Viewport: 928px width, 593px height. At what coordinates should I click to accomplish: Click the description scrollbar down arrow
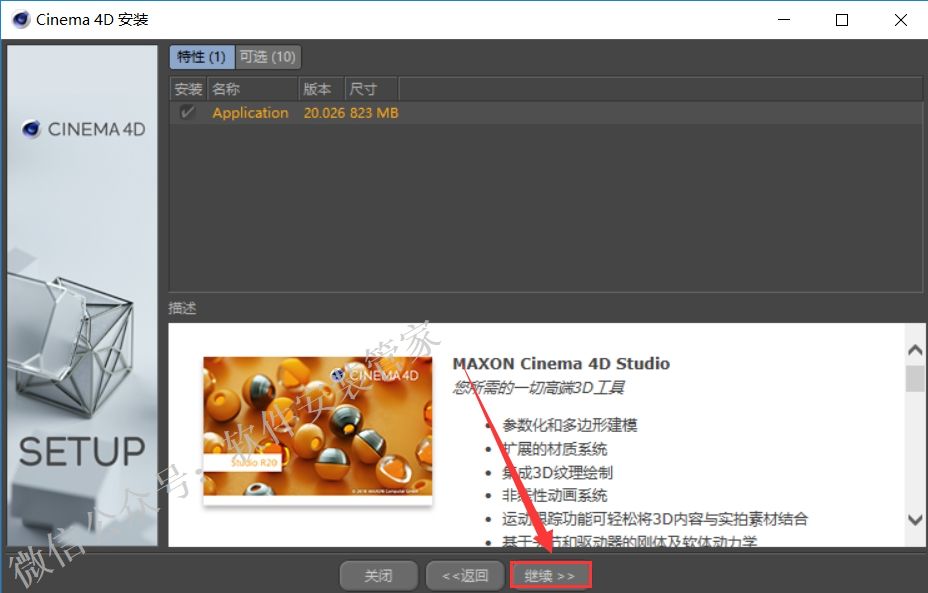(914, 519)
